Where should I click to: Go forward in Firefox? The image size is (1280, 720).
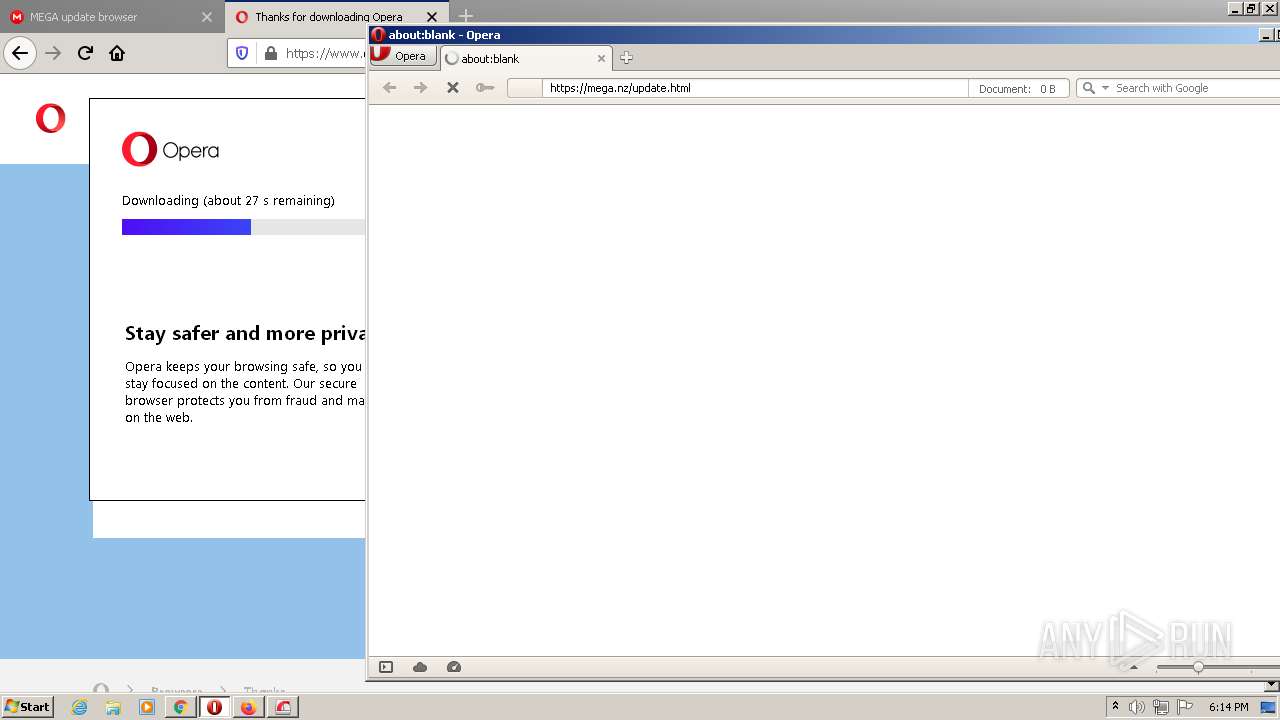click(53, 53)
